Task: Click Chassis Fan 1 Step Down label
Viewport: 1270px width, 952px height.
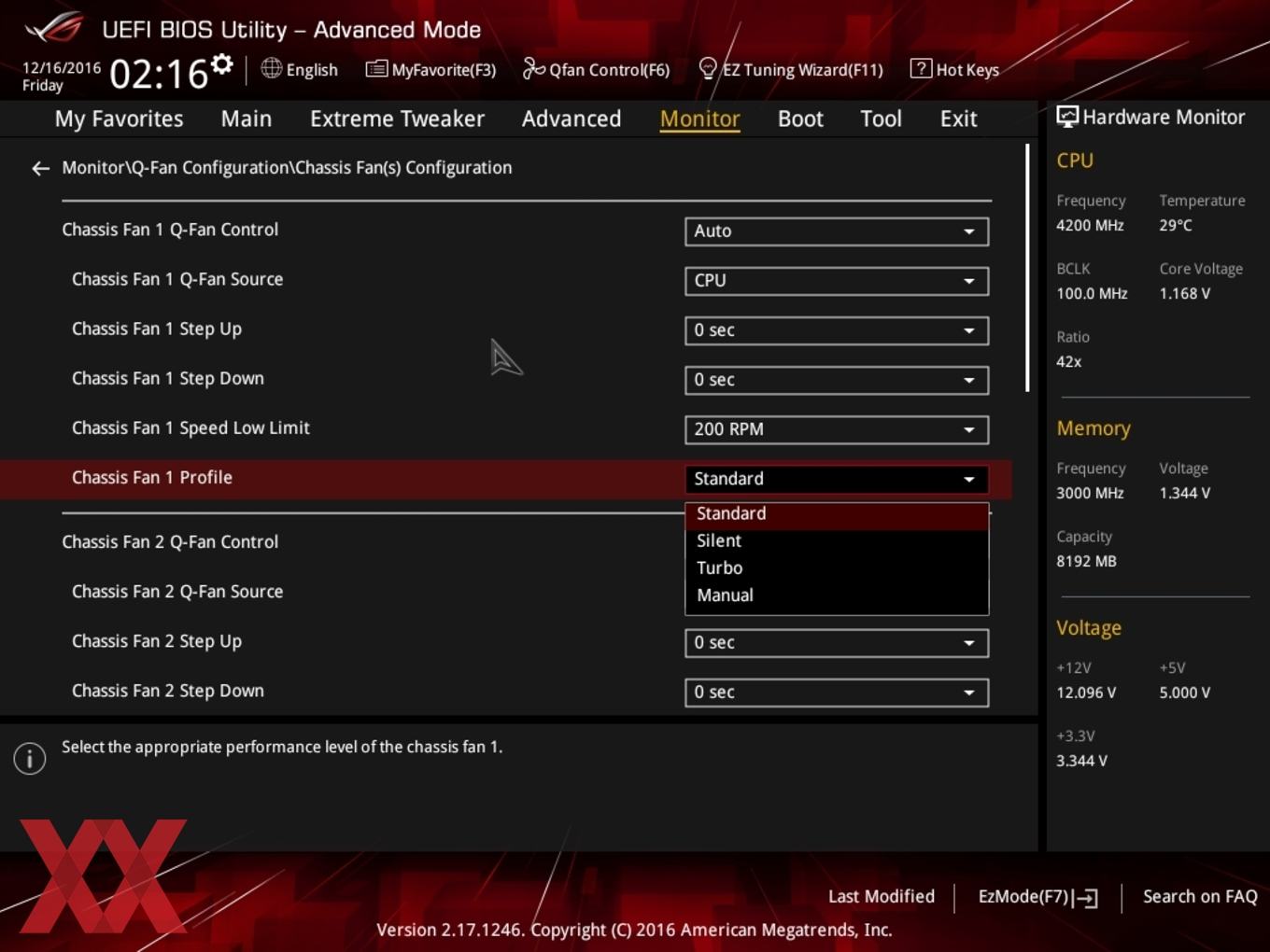Action: 168,379
